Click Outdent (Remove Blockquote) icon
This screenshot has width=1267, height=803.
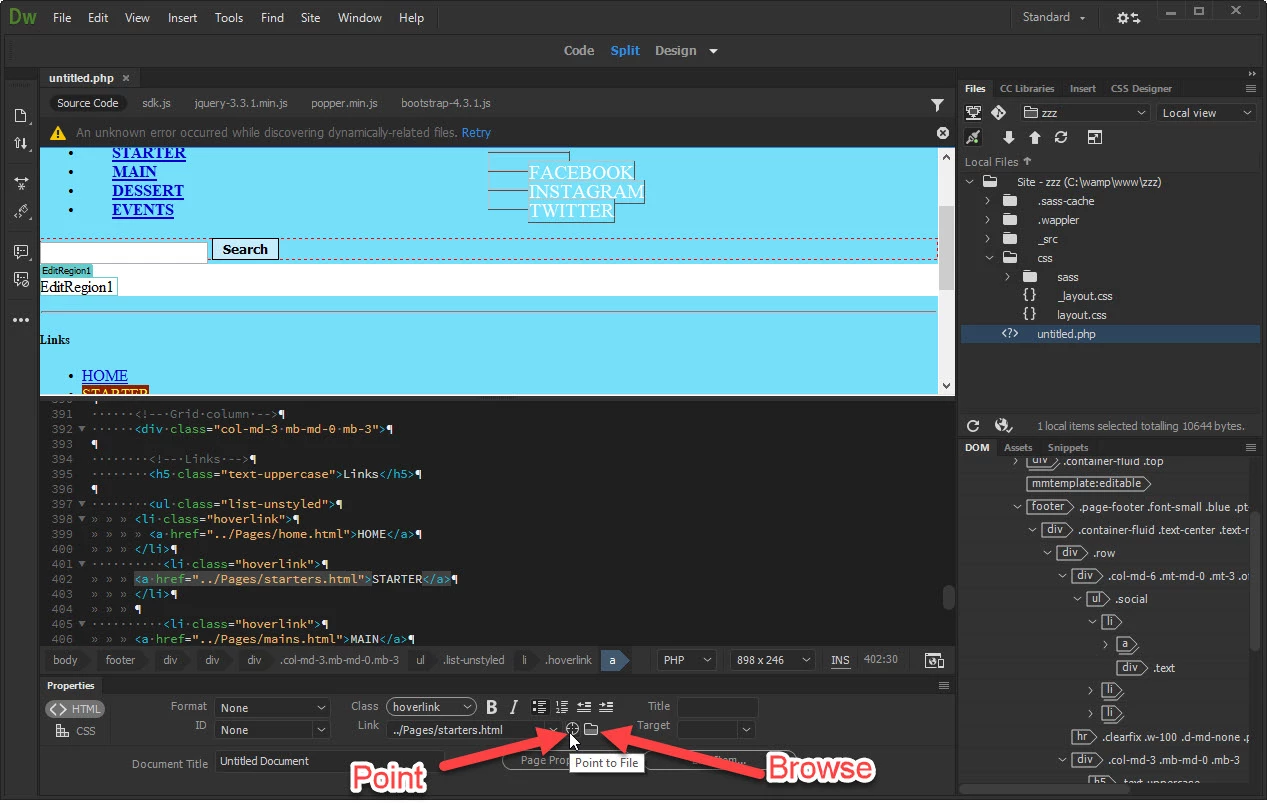coord(584,707)
